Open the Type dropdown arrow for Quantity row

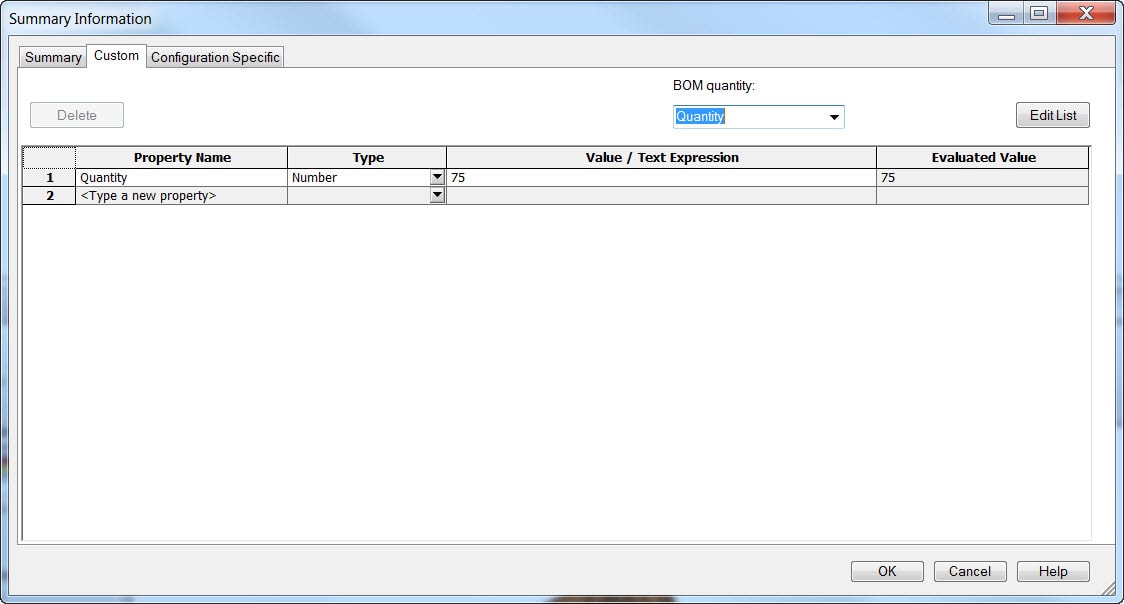tap(436, 177)
